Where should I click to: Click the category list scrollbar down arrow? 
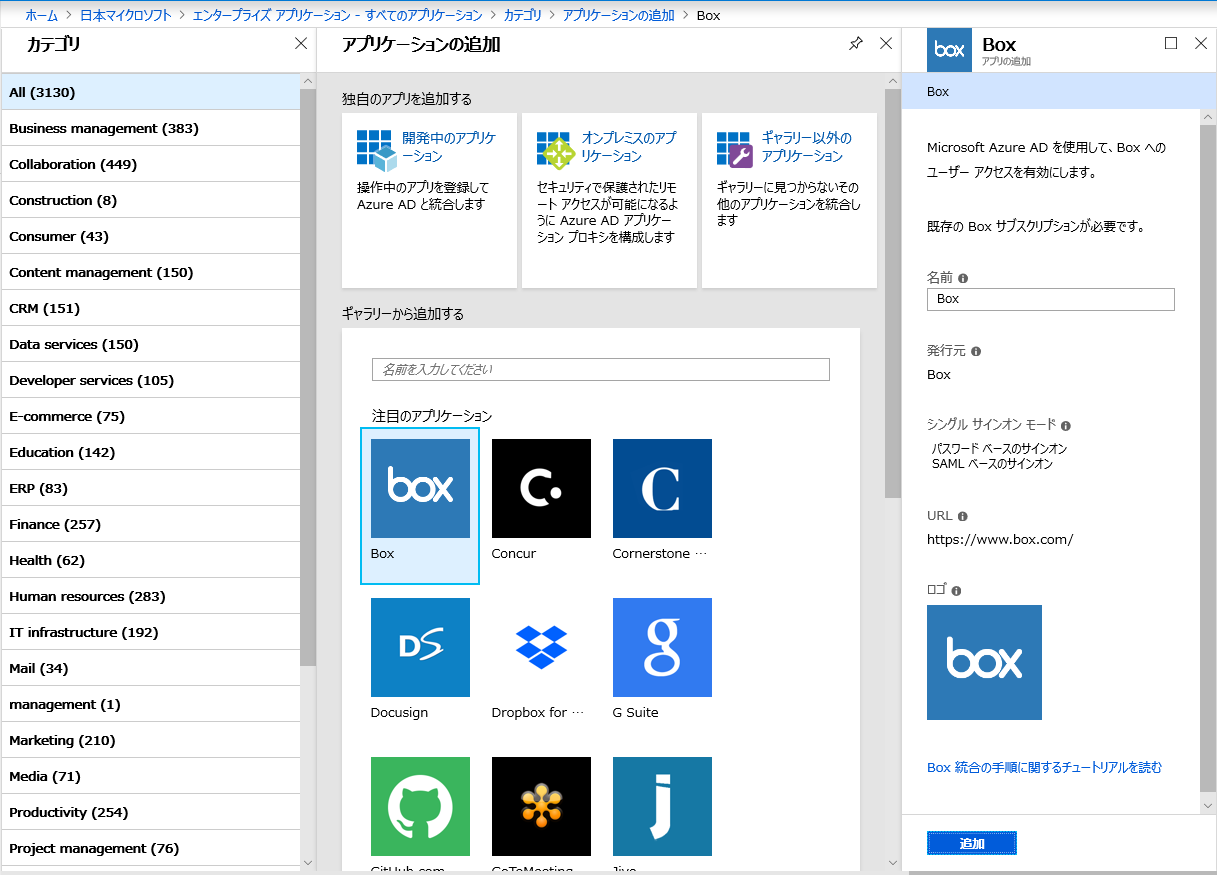pyautogui.click(x=308, y=862)
